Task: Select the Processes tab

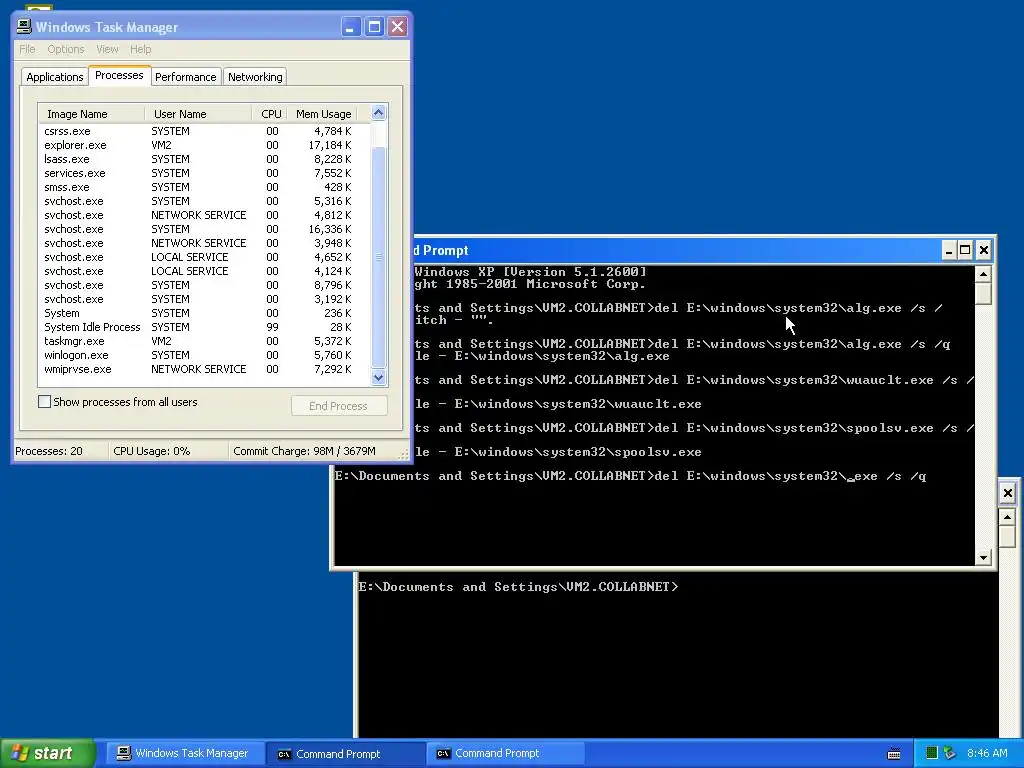Action: 119,75
